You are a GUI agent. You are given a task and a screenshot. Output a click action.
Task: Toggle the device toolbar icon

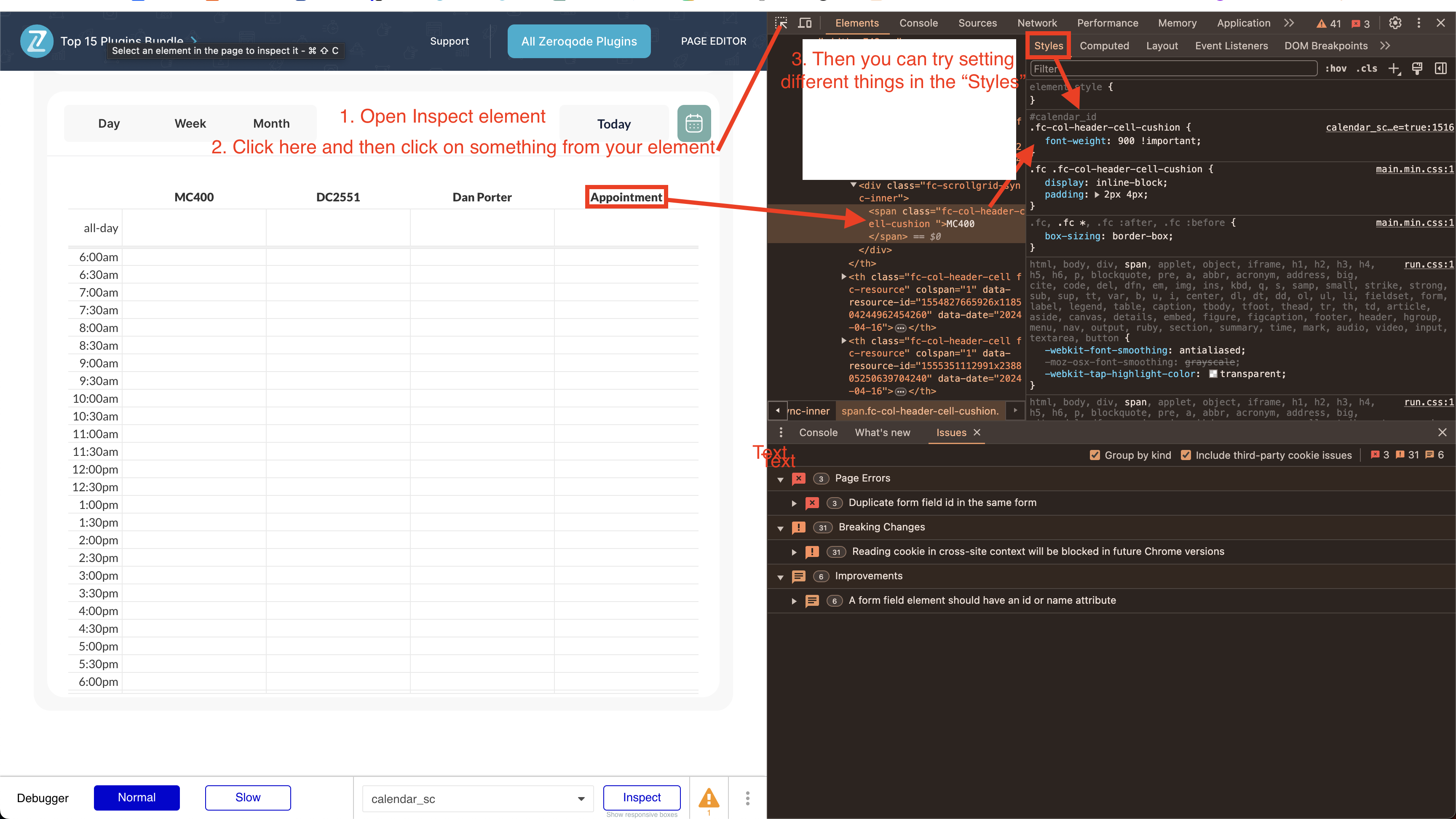(805, 23)
